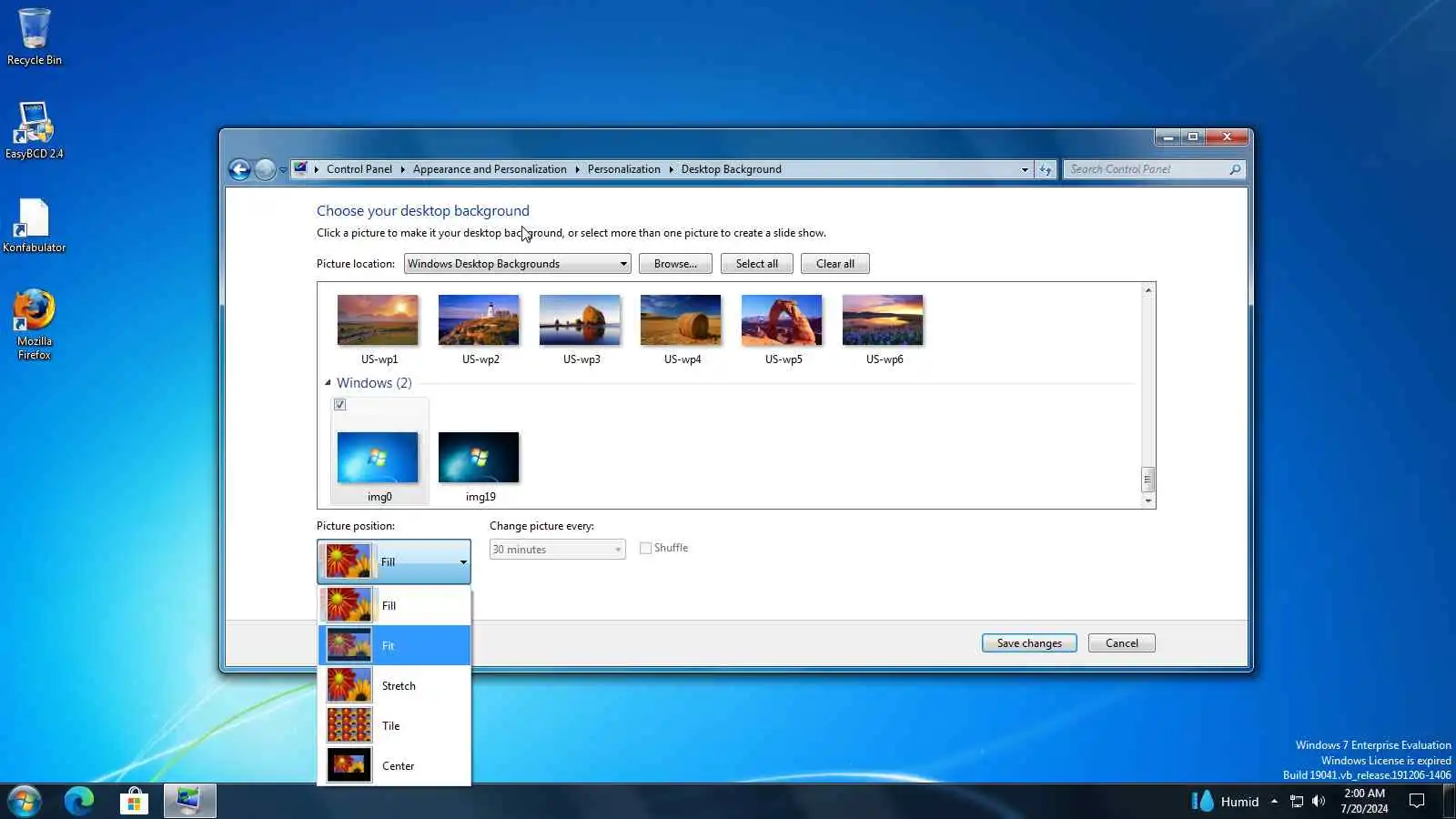Open the Action Center notifications icon
The height and width of the screenshot is (819, 1456).
pos(1417,801)
